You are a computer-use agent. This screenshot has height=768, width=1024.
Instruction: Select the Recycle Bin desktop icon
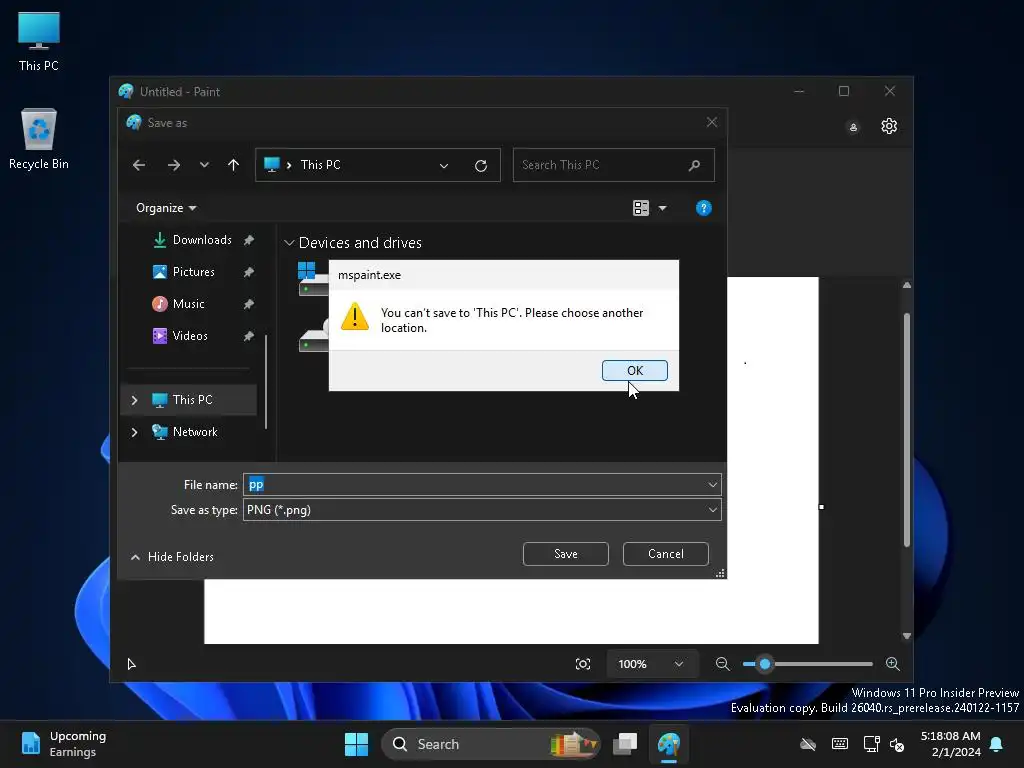tap(39, 139)
